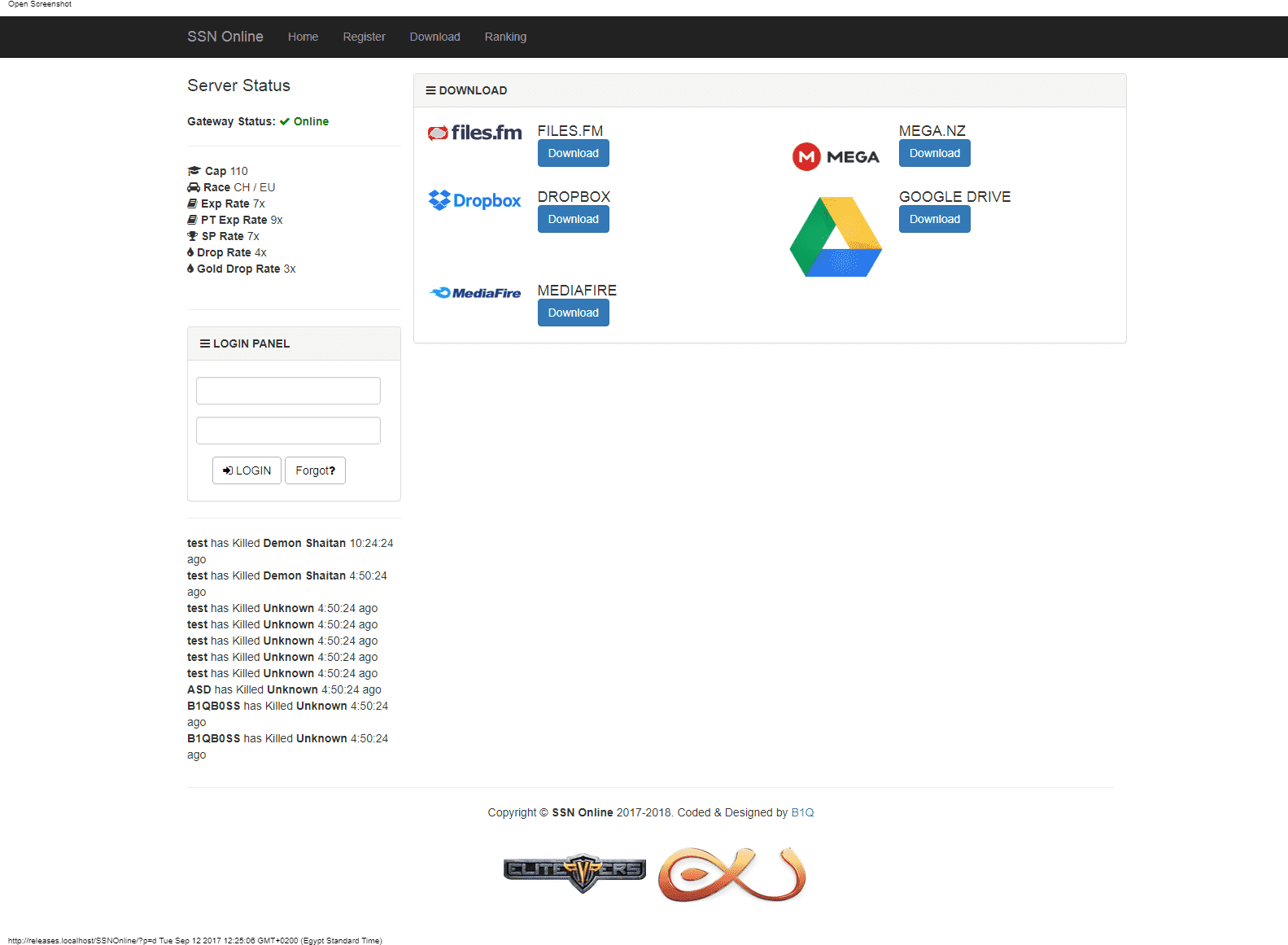Download from MEDIAFIRE
Screen dimensions: 1288x945
point(574,313)
